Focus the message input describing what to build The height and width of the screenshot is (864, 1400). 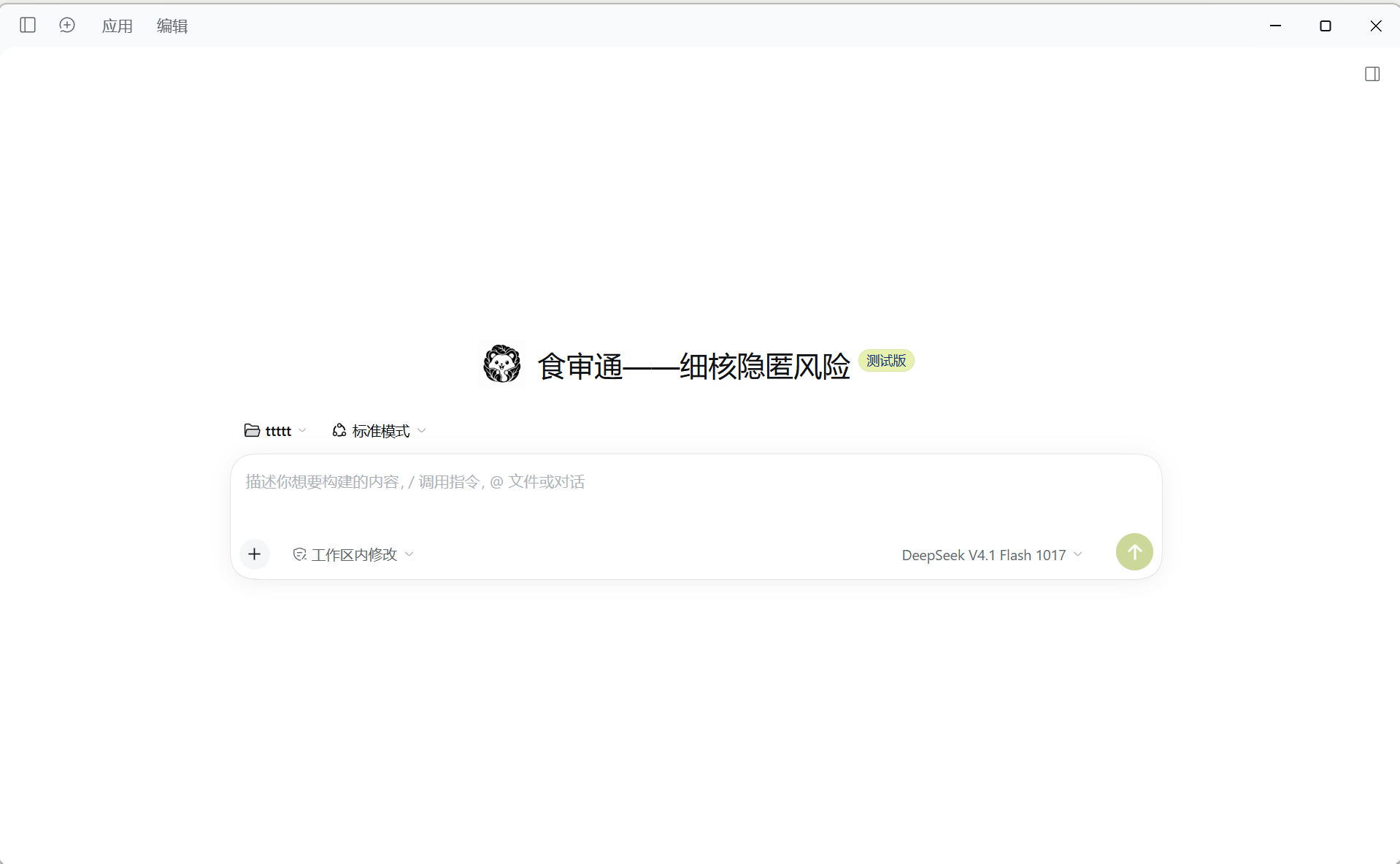tap(696, 482)
